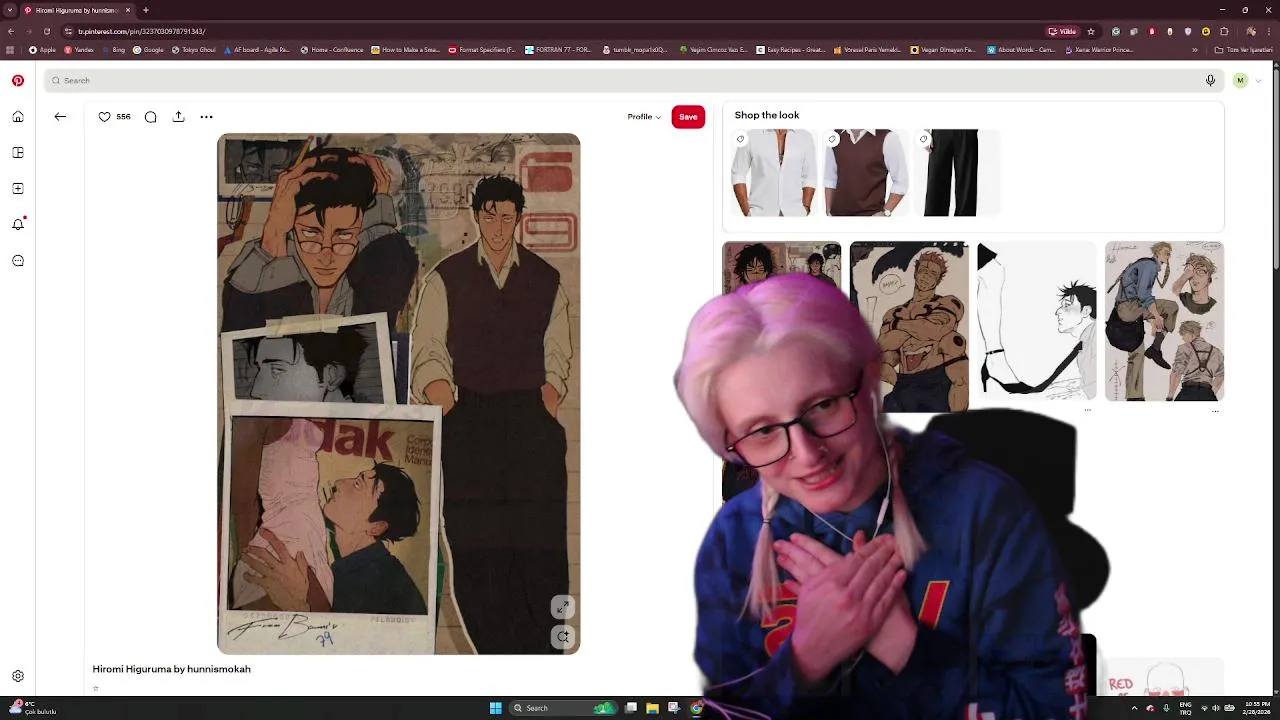Image resolution: width=1280 pixels, height=720 pixels.
Task: Open the Pinterest home feed icon
Action: tap(18, 117)
